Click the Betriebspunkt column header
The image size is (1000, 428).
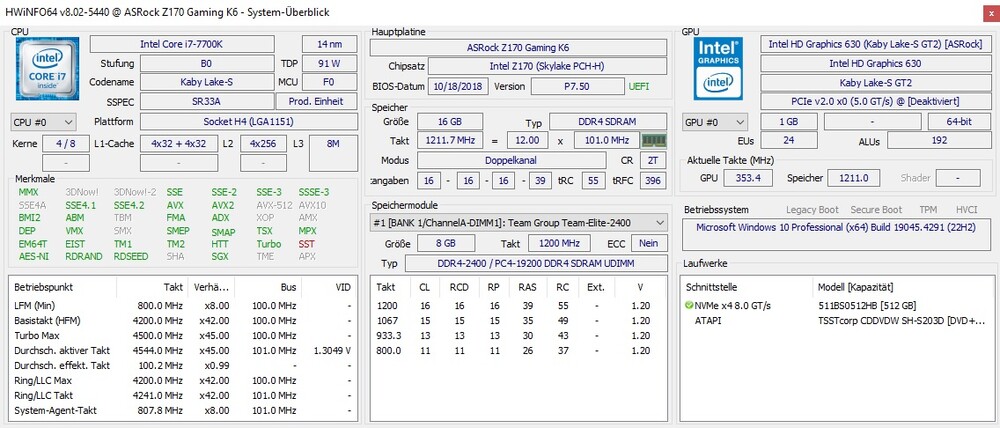[62, 287]
